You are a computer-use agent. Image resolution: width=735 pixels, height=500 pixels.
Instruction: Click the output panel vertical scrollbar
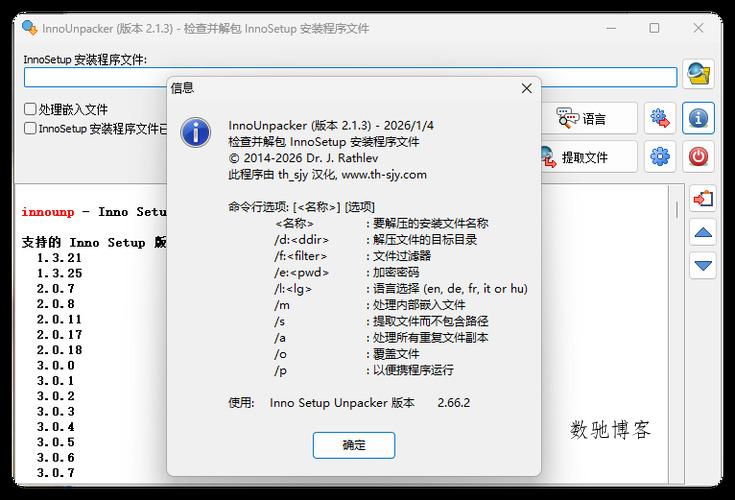tap(676, 333)
